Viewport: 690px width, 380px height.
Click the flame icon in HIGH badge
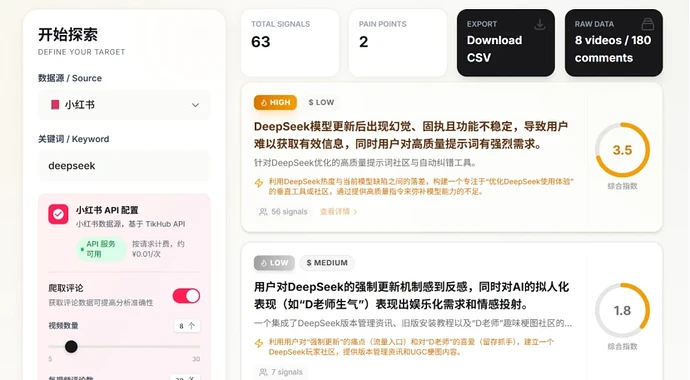pyautogui.click(x=264, y=103)
